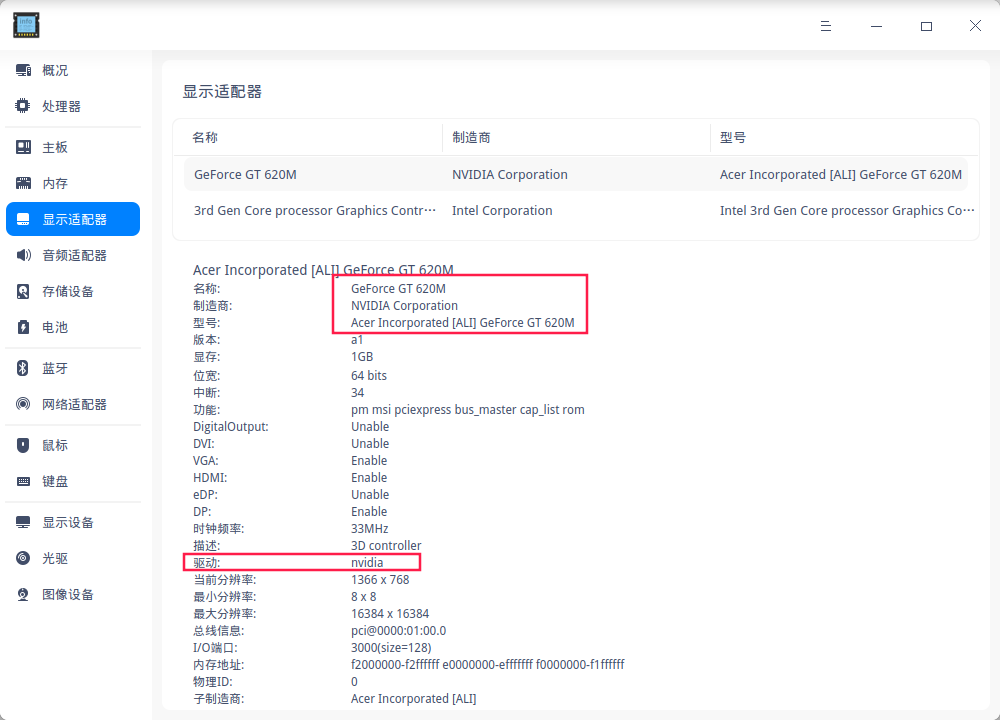Click the 内存地址 value f2000000-f2ffffff
Viewport: 1000px width, 720px height.
click(487, 665)
